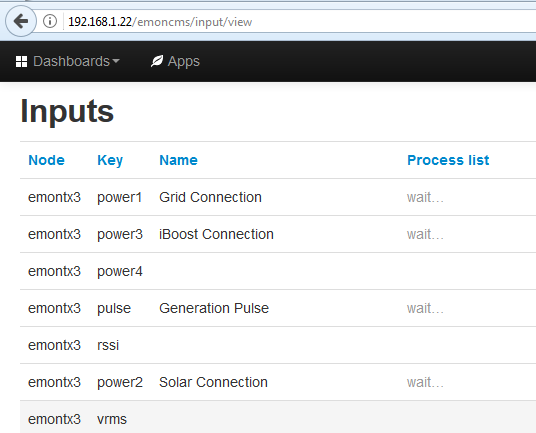Click the vrms input row
Screen dimensions: 536x433
[278, 417]
